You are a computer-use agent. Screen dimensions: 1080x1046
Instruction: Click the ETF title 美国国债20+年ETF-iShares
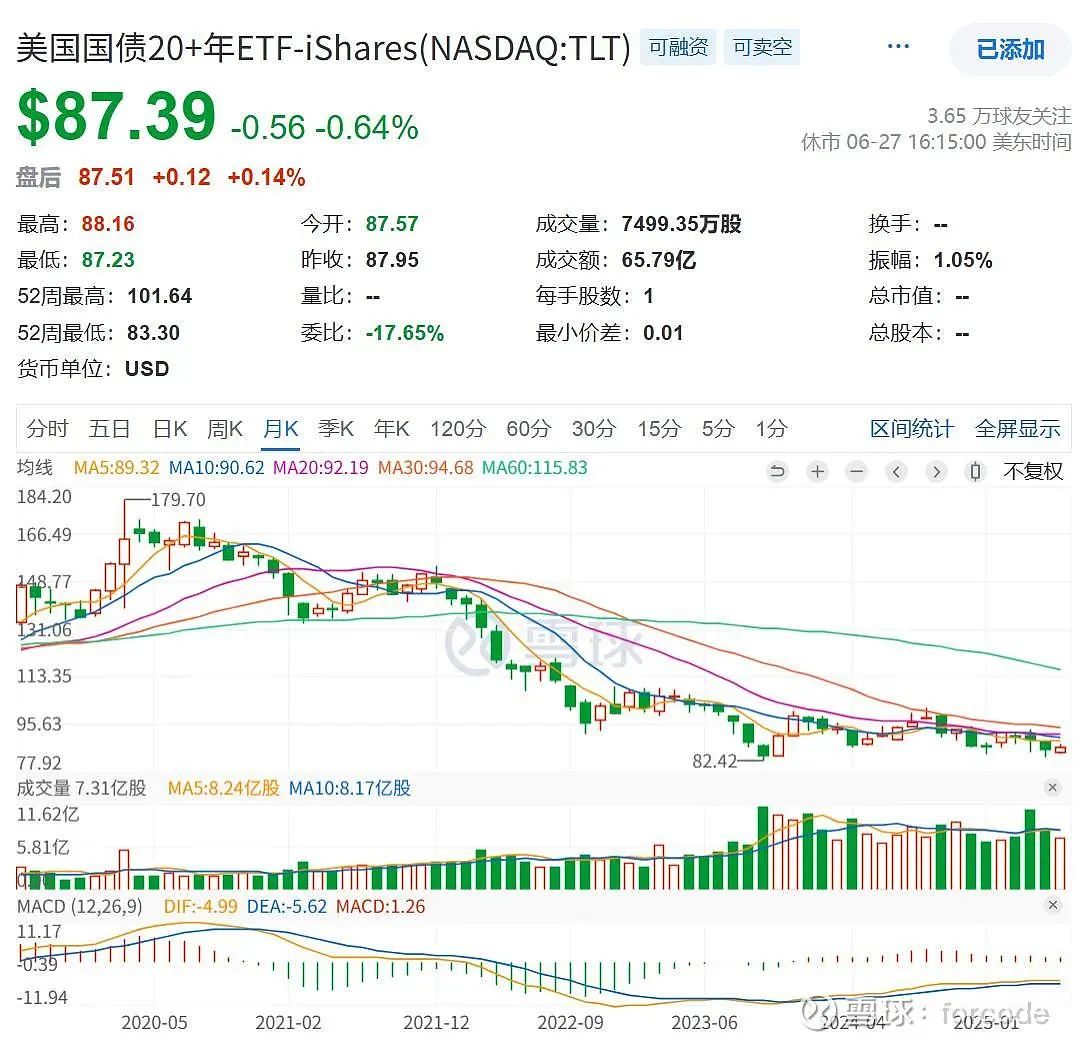(323, 48)
